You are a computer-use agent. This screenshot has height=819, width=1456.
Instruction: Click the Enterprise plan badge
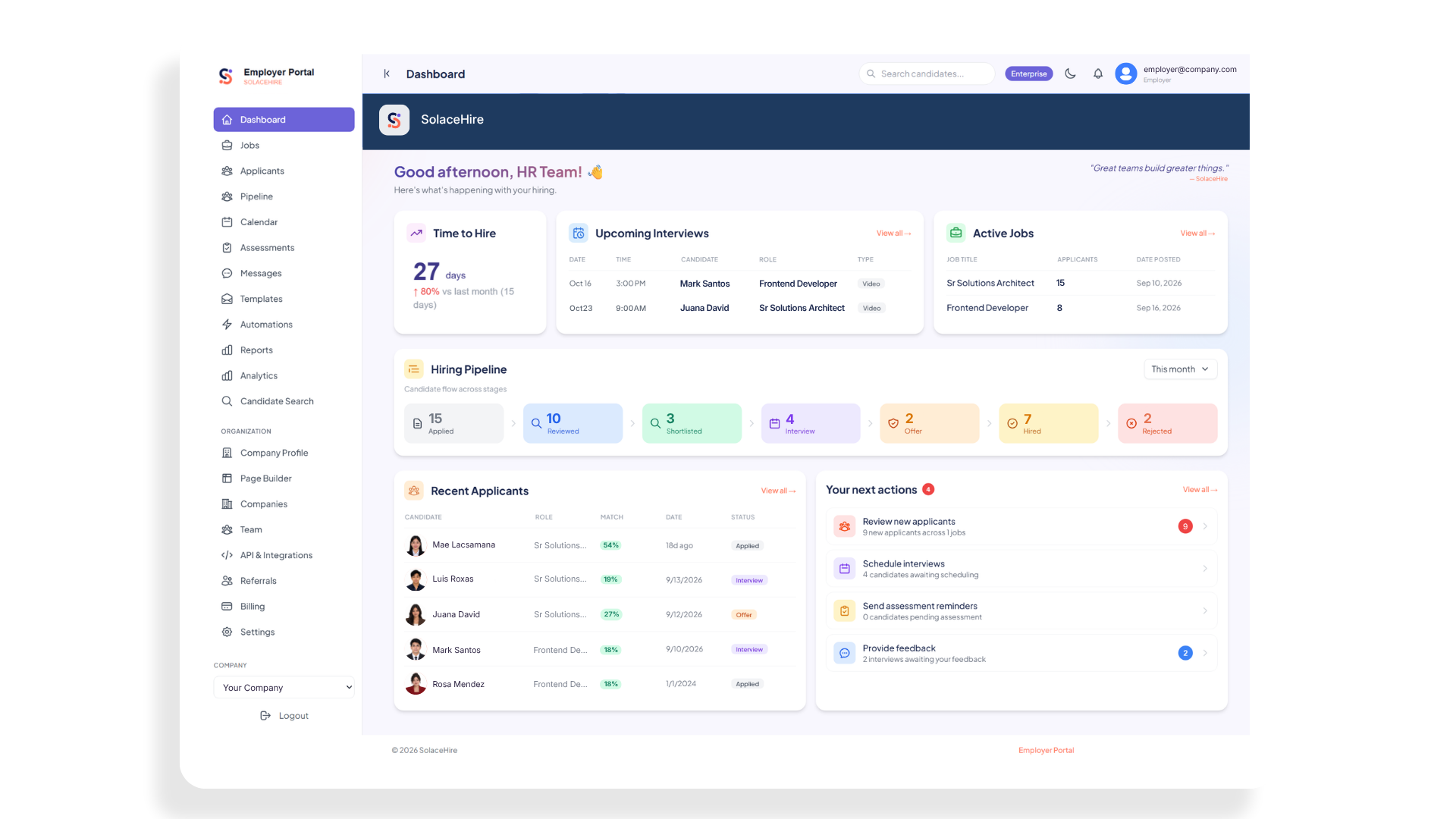[1028, 74]
